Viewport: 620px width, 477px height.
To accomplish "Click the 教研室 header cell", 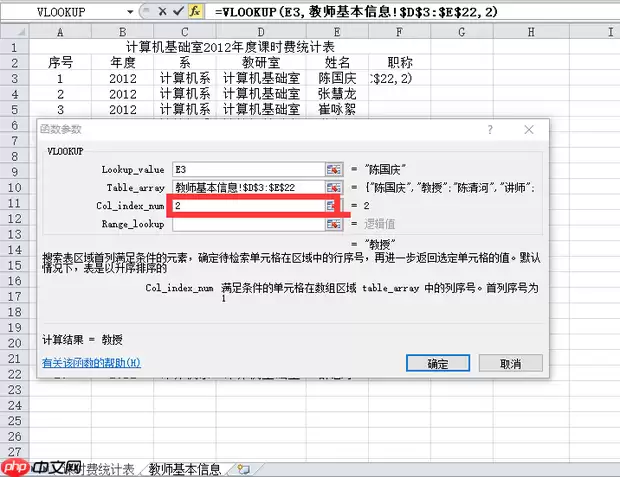I will point(261,62).
